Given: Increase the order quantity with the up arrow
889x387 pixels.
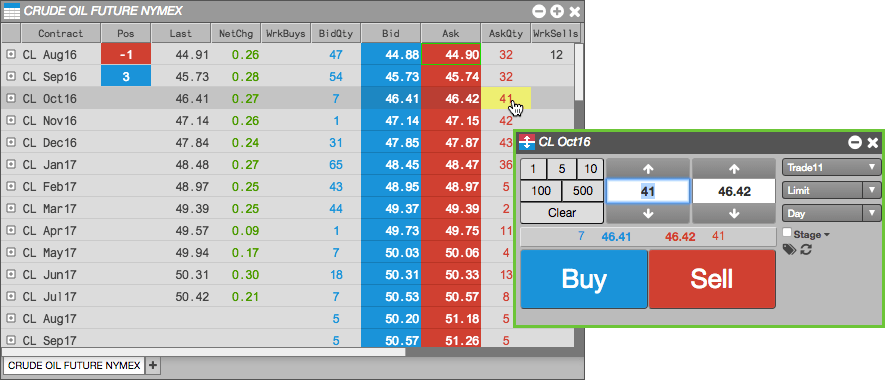Looking at the screenshot, I should pyautogui.click(x=648, y=169).
